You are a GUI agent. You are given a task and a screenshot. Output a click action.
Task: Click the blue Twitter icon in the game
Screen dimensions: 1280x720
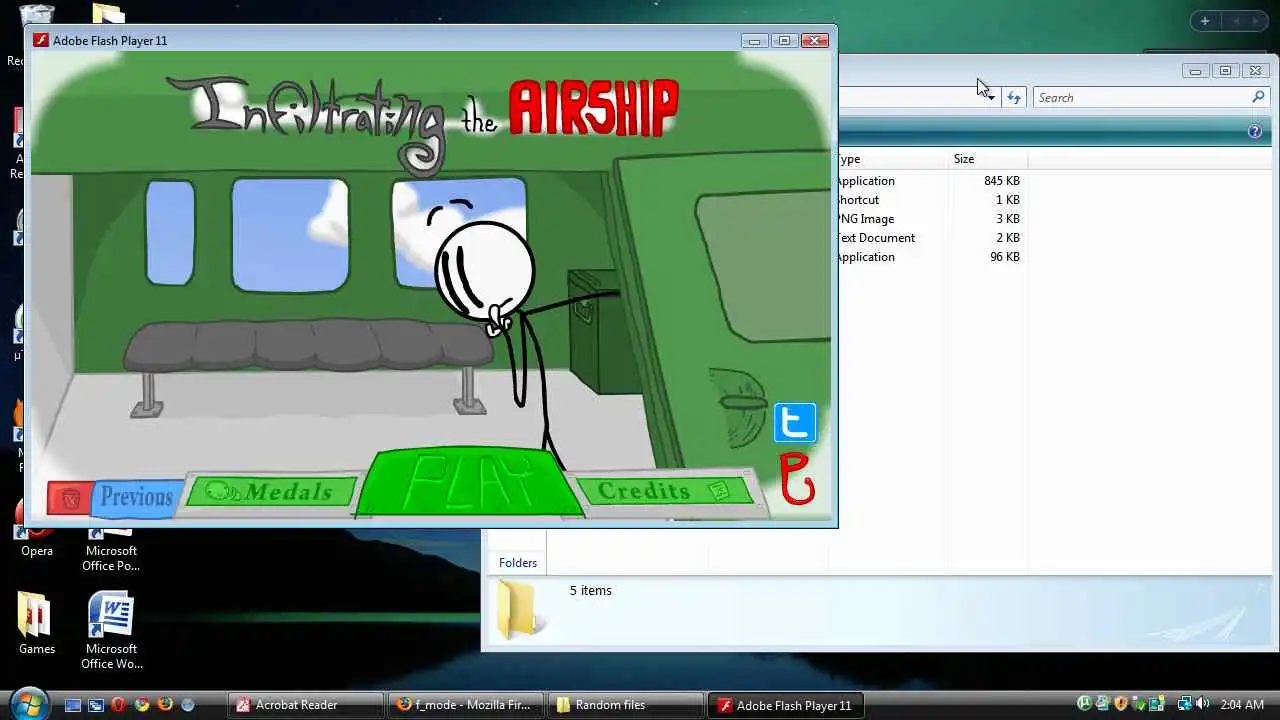click(795, 423)
